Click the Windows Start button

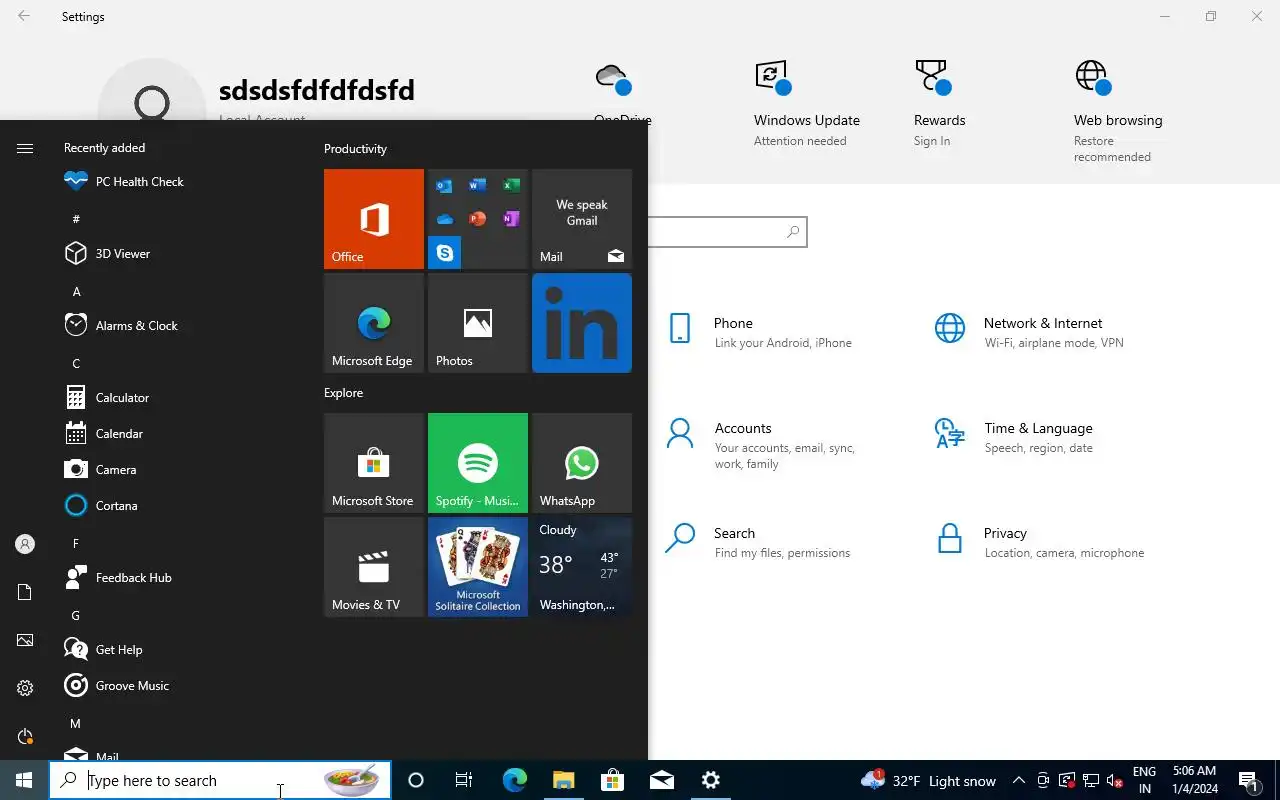24,780
